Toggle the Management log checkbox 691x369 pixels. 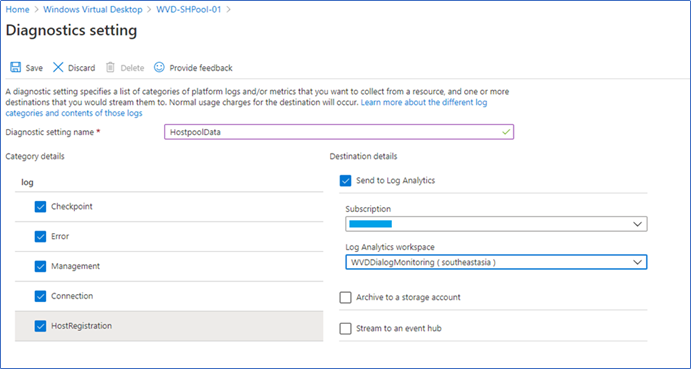40,267
